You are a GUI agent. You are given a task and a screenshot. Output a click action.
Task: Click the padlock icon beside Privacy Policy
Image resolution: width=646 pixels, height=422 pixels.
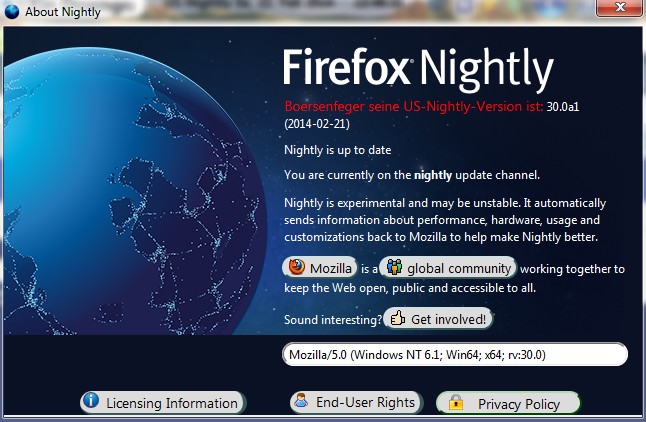456,402
